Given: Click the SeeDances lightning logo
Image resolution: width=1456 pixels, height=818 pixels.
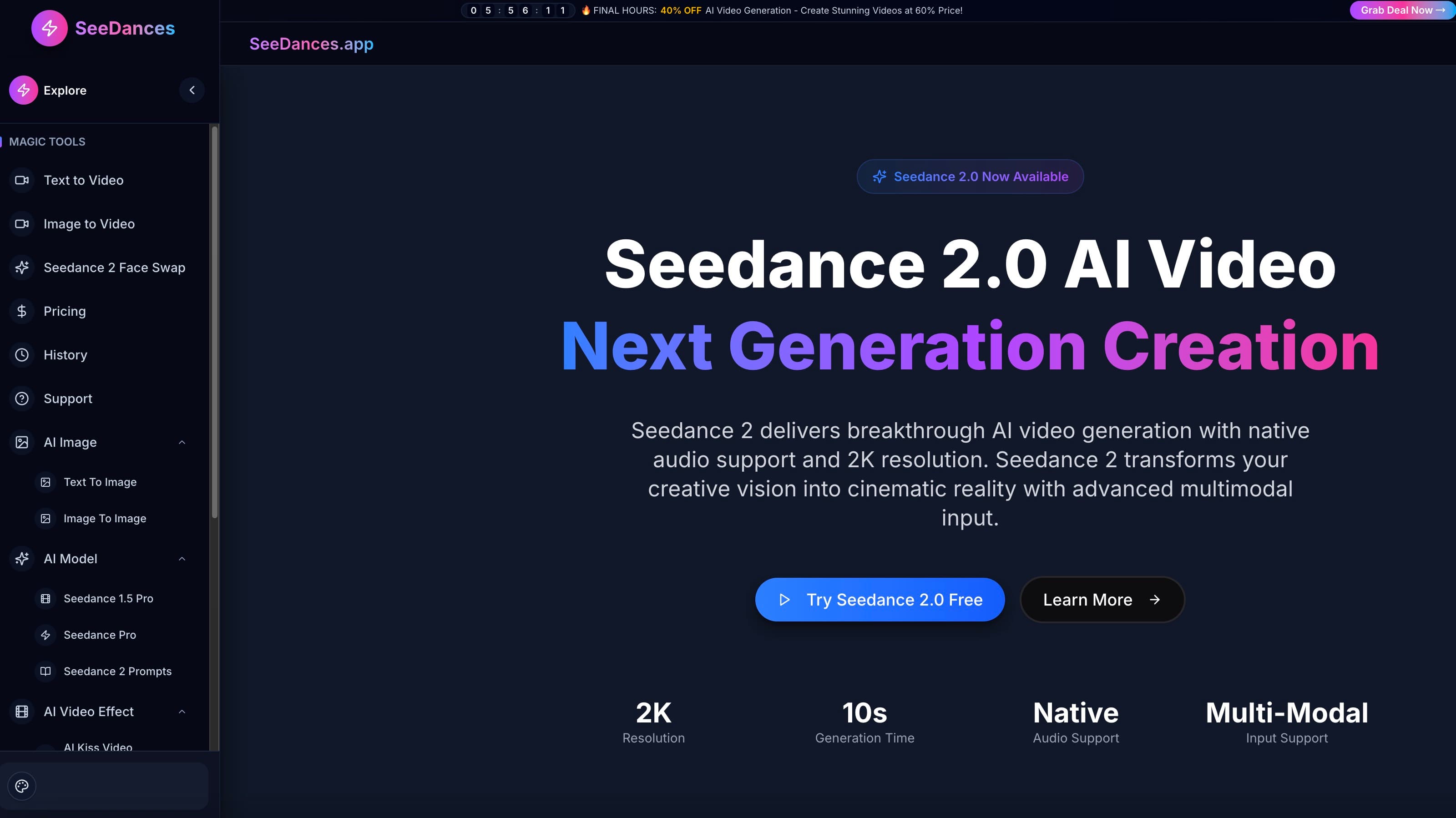Looking at the screenshot, I should (49, 28).
